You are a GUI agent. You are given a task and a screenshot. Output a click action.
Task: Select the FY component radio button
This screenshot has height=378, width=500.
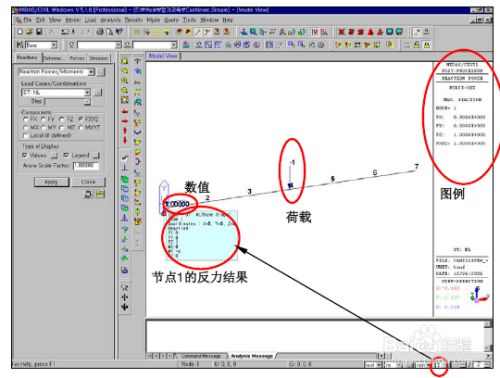pyautogui.click(x=43, y=119)
